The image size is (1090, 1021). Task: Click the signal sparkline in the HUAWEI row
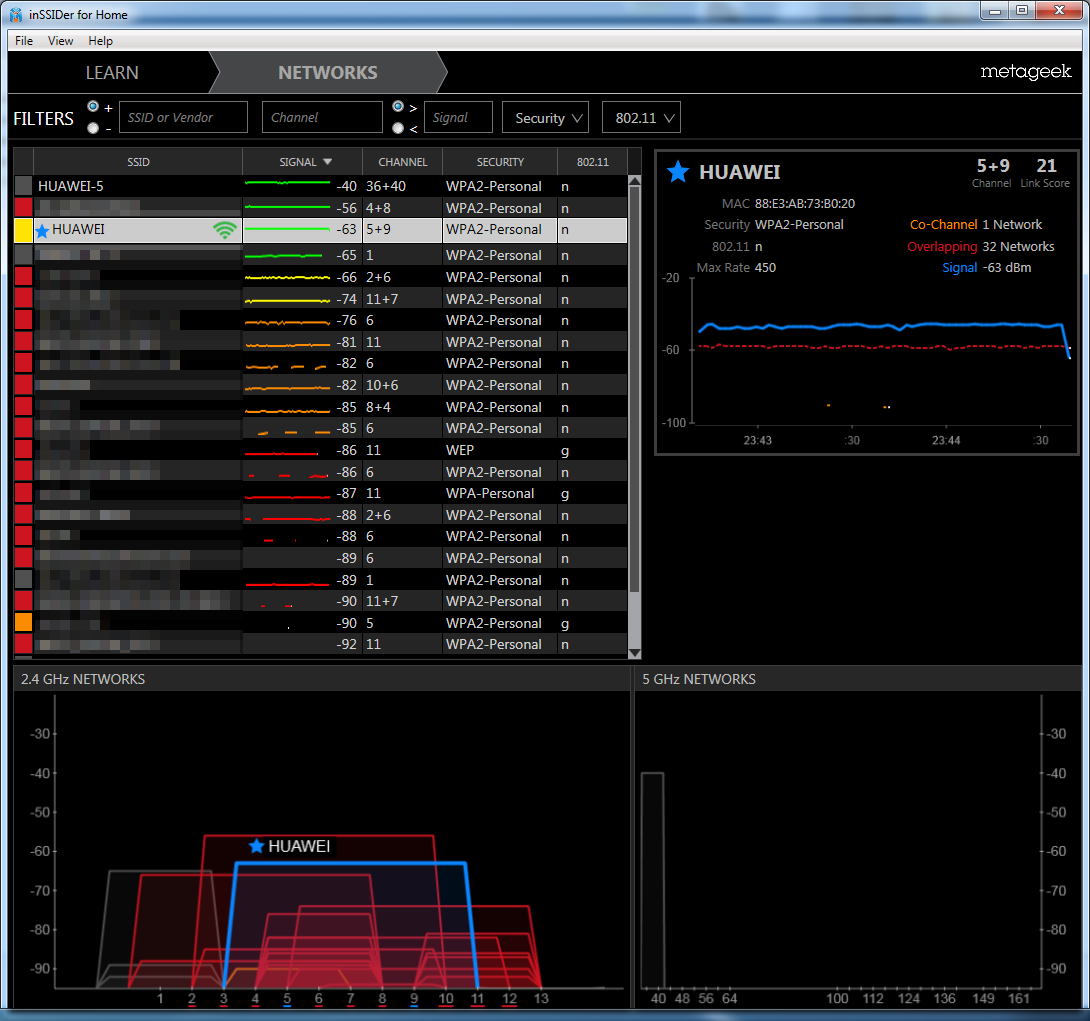tap(287, 229)
